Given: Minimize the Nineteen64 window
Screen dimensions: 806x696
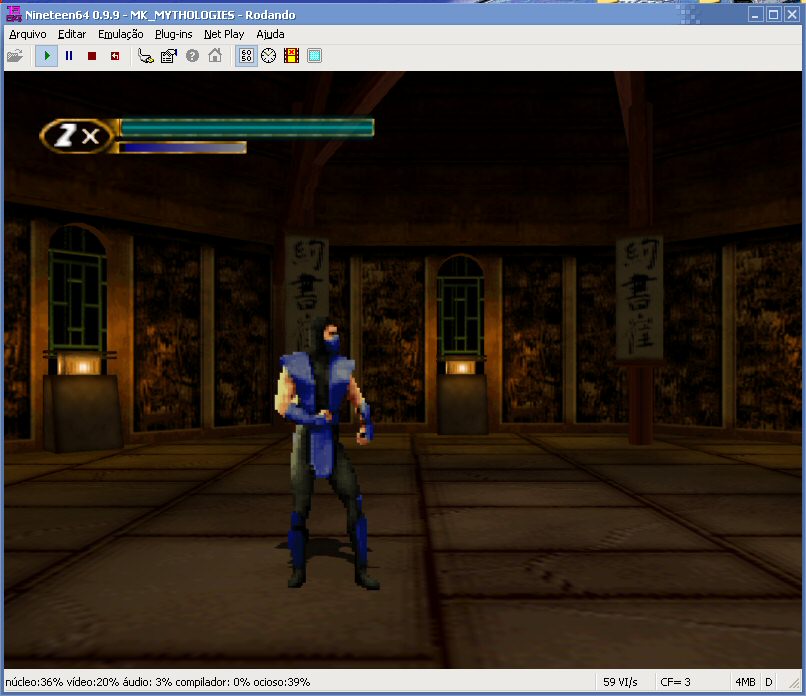Looking at the screenshot, I should coord(755,14).
